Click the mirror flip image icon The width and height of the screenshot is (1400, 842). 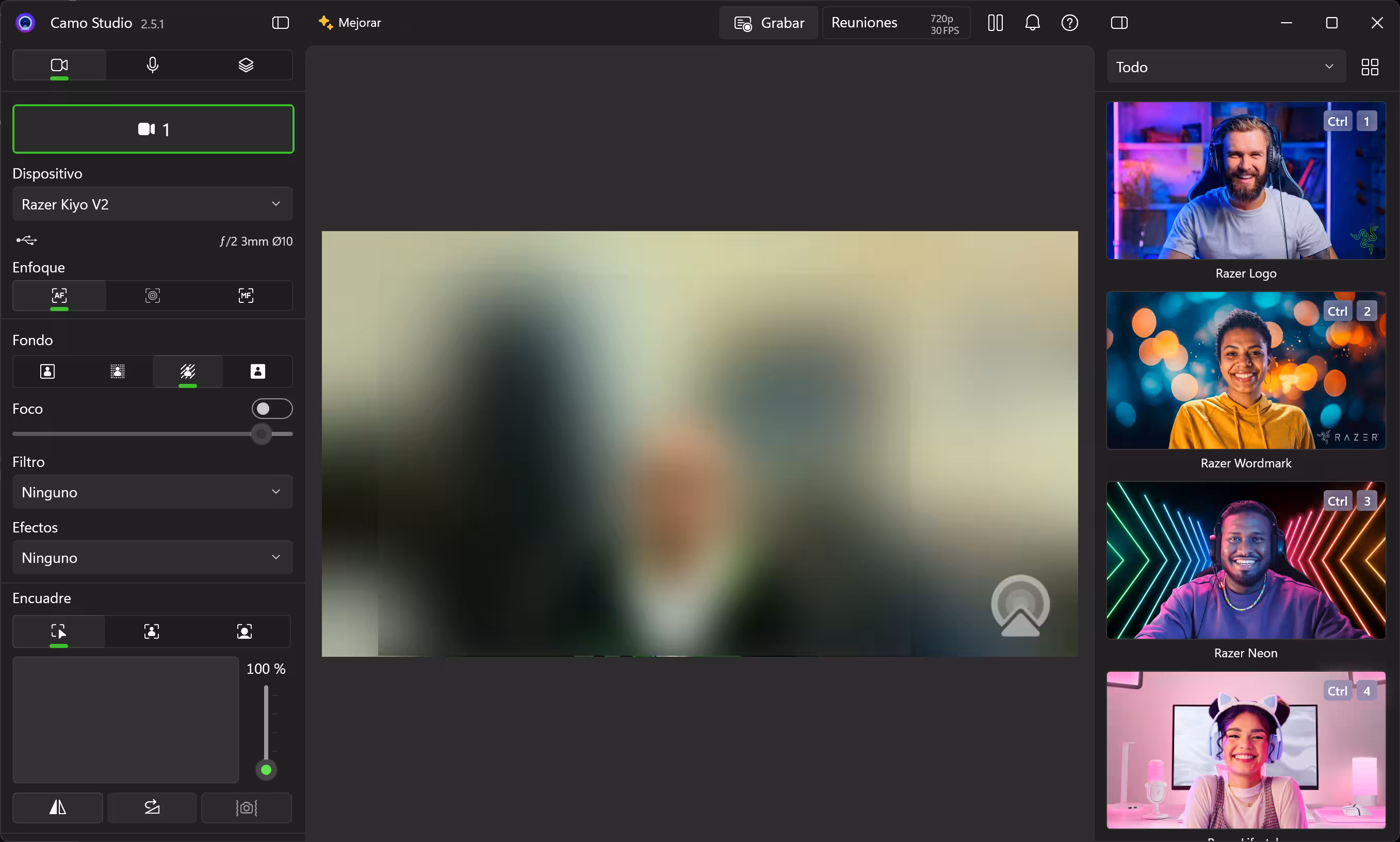coord(57,807)
